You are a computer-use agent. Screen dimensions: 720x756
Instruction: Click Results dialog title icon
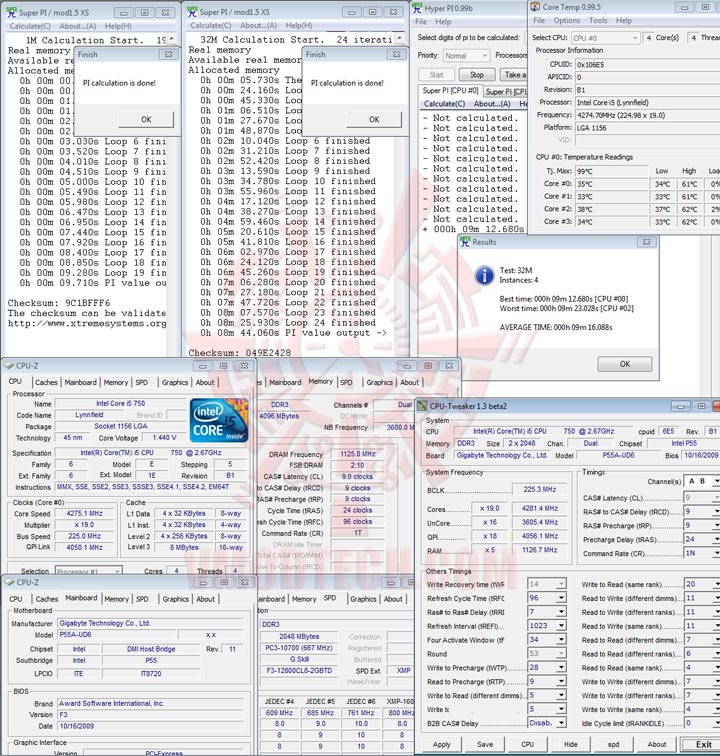coord(465,242)
